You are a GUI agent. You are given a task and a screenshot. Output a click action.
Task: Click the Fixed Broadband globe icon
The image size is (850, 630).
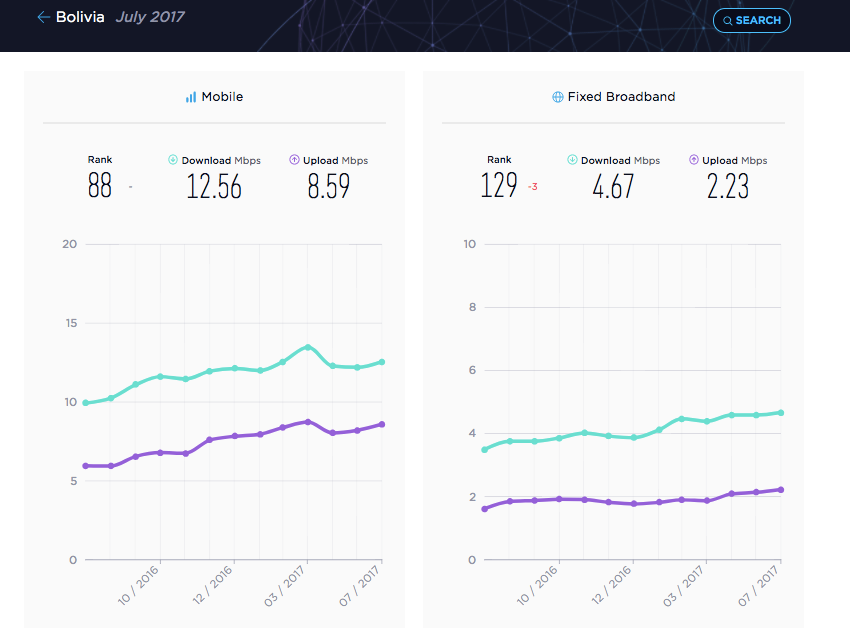[557, 97]
